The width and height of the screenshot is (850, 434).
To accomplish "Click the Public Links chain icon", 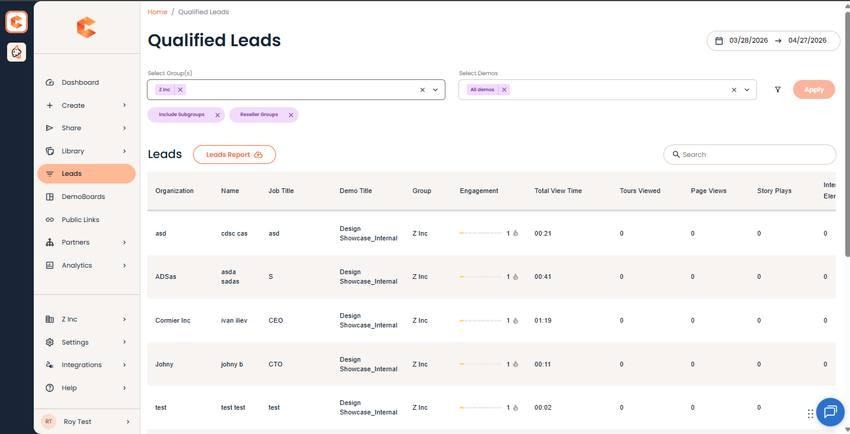I will tap(50, 219).
